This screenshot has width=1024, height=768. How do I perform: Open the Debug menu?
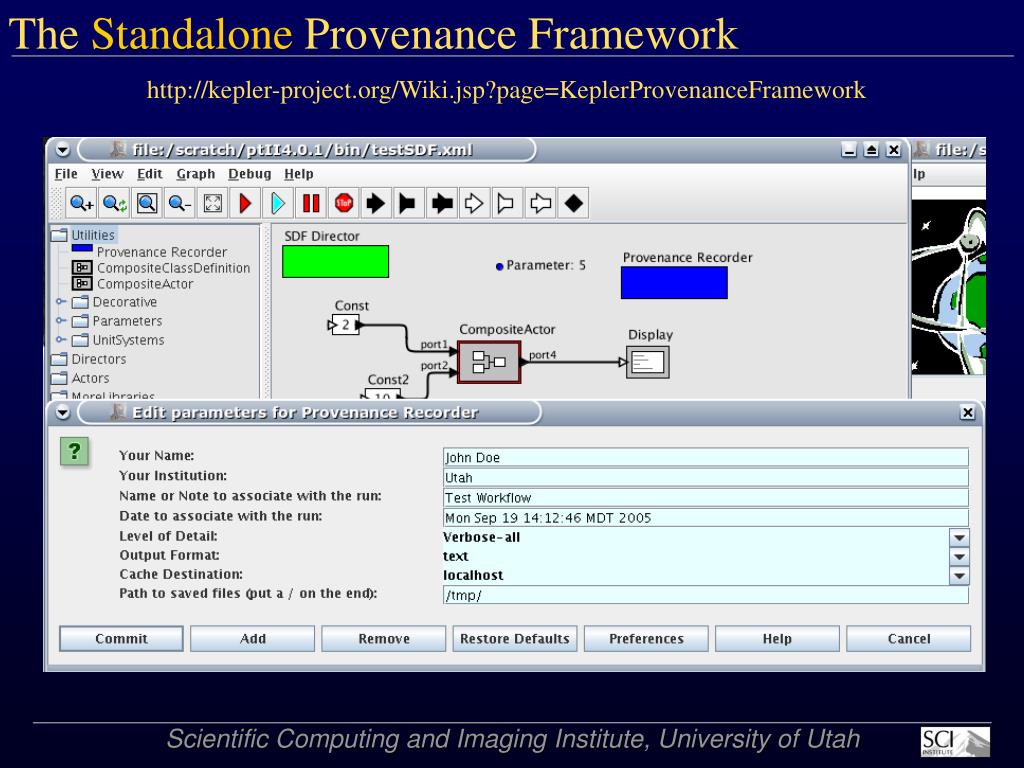pos(249,174)
